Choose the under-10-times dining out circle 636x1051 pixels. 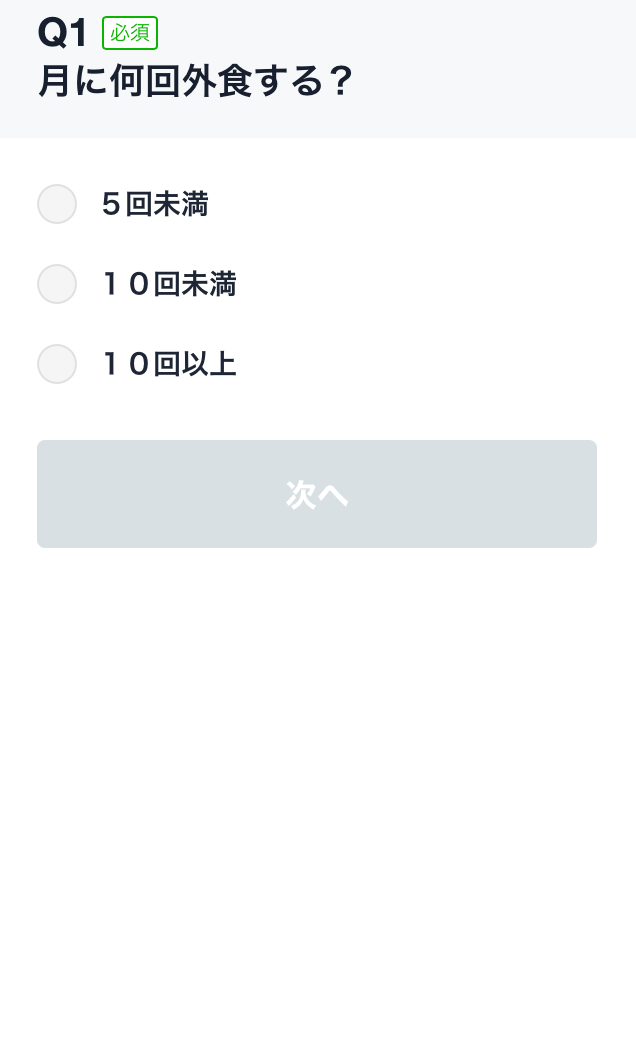pyautogui.click(x=57, y=284)
